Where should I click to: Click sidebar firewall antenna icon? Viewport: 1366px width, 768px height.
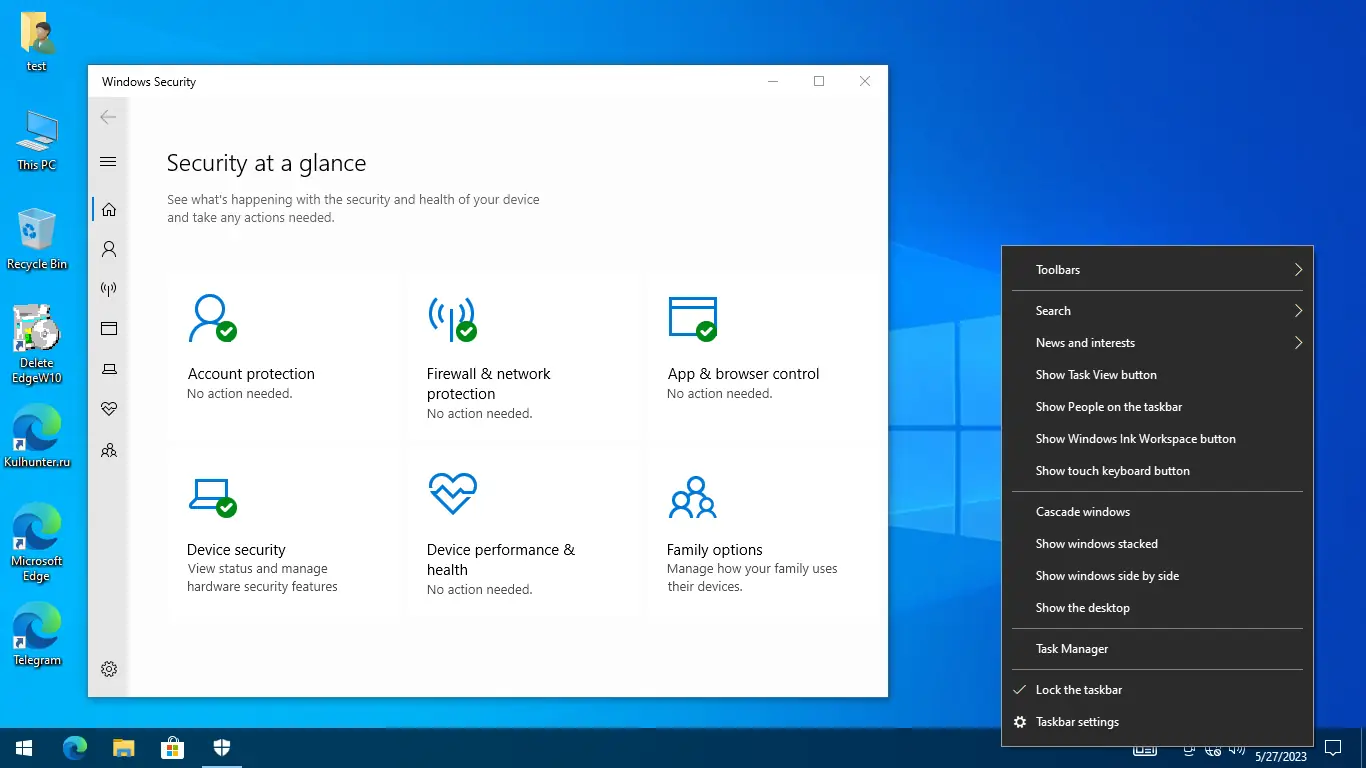click(109, 289)
